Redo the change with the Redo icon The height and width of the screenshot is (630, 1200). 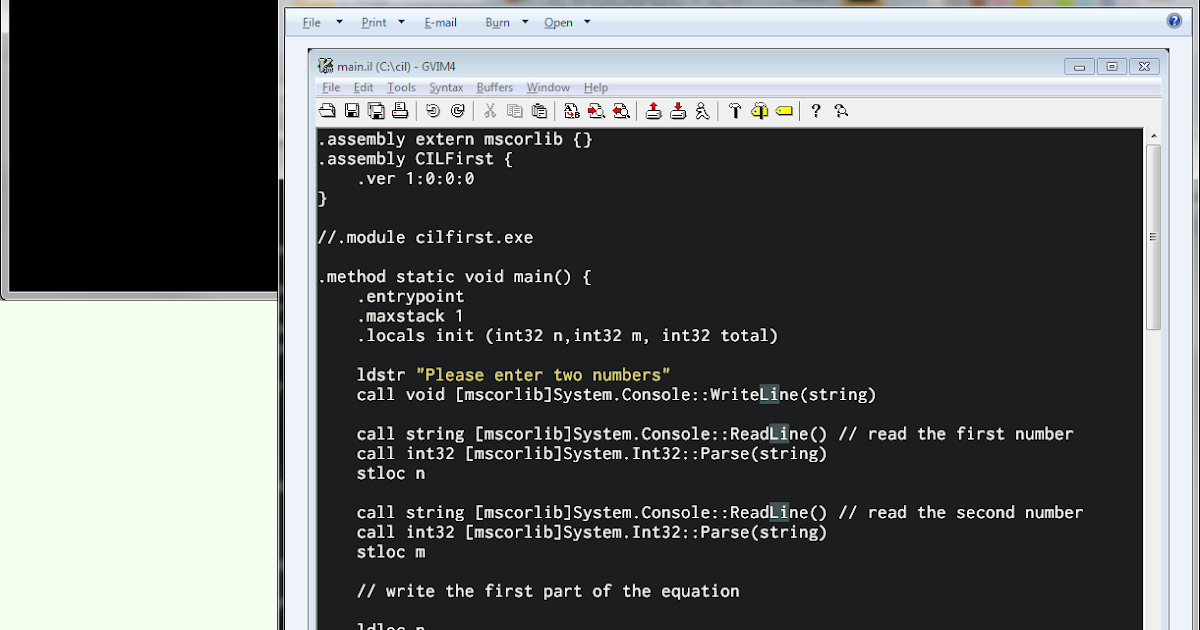[458, 111]
